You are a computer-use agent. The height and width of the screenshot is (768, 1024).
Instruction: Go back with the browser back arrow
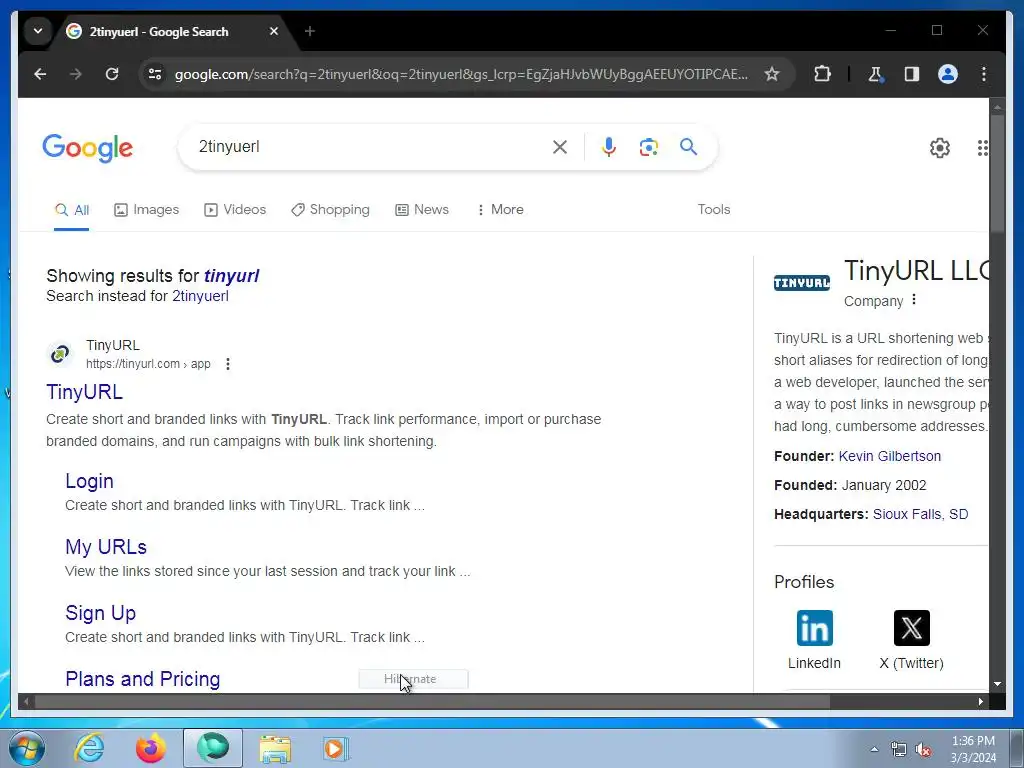[40, 74]
